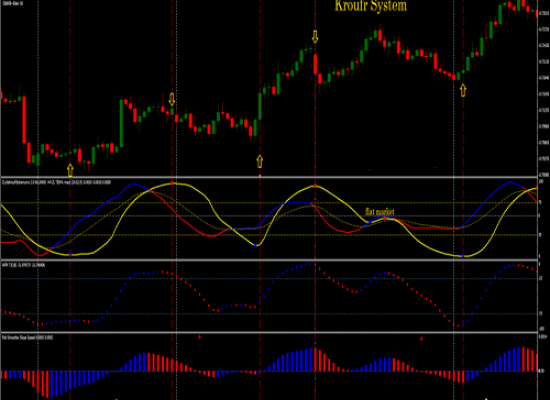Viewport: 550px width, 400px height.
Task: Select the divider above the histogram panel
Action: point(269,332)
